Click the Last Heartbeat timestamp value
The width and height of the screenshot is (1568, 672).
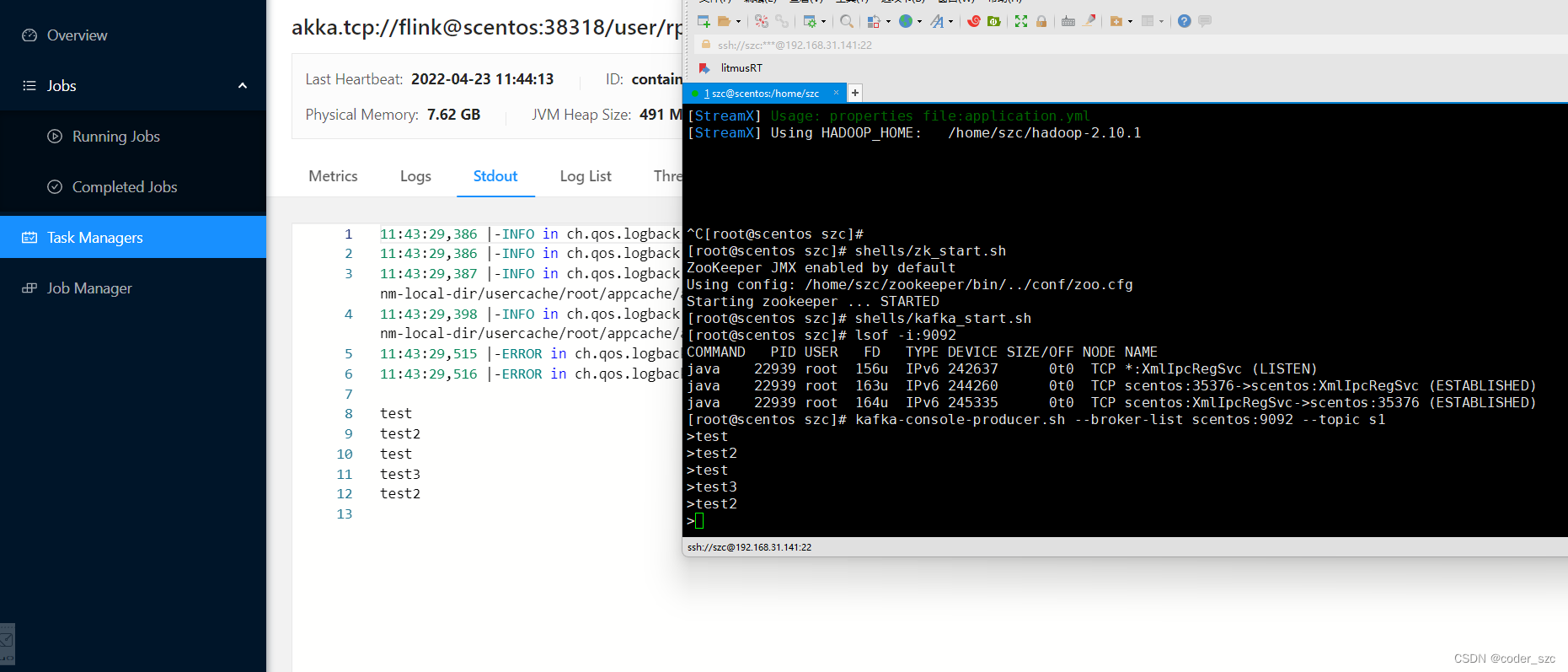coord(482,79)
